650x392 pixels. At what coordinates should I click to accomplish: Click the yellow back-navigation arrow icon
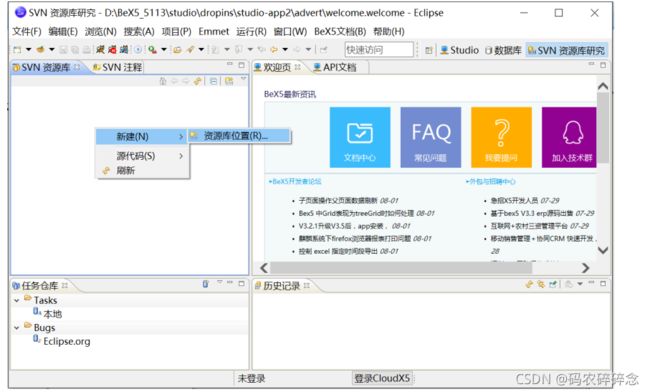point(274,50)
